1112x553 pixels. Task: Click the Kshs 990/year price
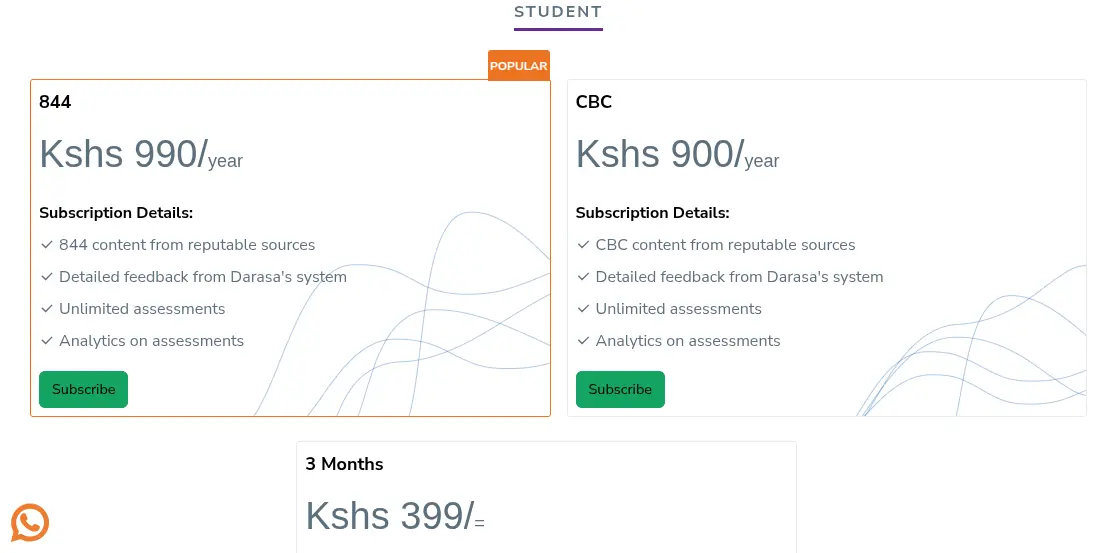(x=141, y=155)
